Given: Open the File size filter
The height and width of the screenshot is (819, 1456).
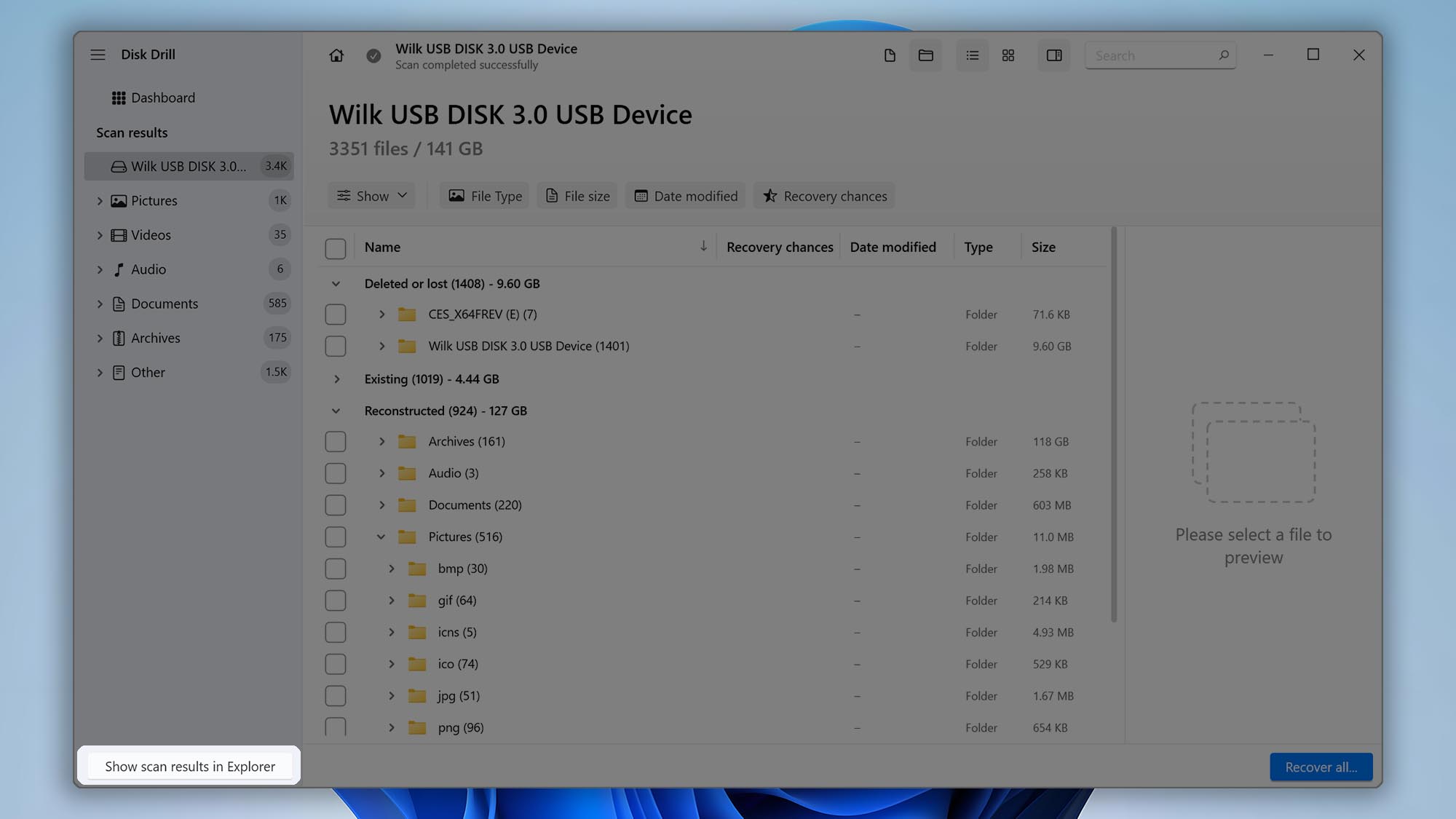Looking at the screenshot, I should (577, 196).
